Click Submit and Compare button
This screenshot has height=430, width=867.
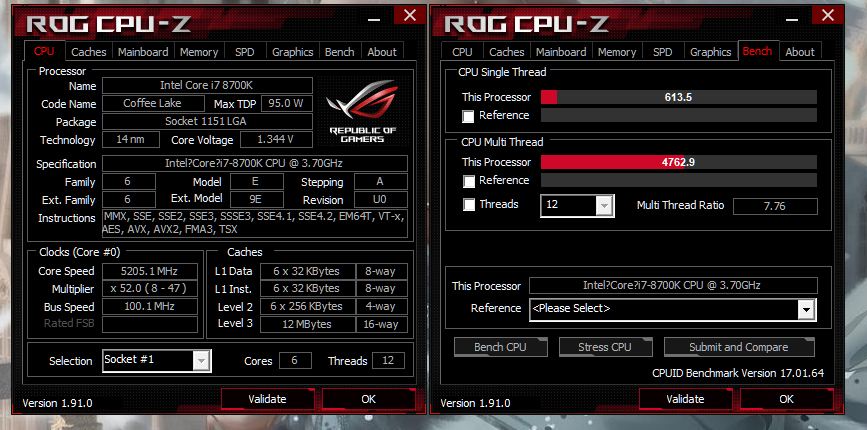pos(739,347)
